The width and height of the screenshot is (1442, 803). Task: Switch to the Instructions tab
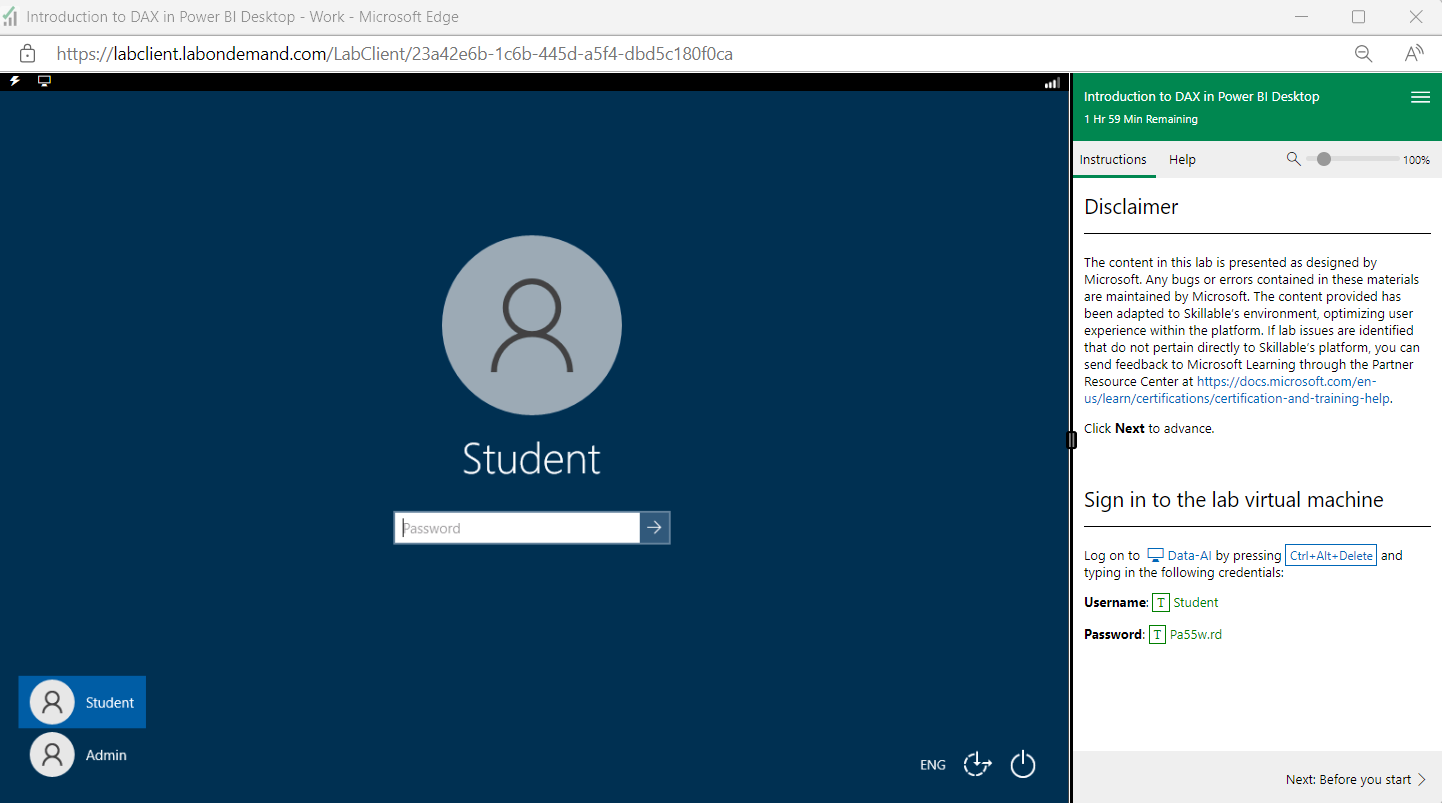coord(1113,160)
